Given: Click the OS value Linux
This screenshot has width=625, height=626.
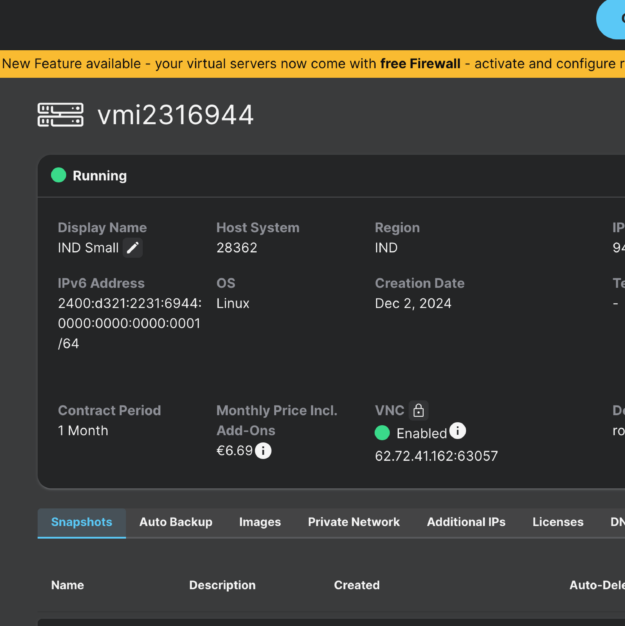Looking at the screenshot, I should click(233, 303).
